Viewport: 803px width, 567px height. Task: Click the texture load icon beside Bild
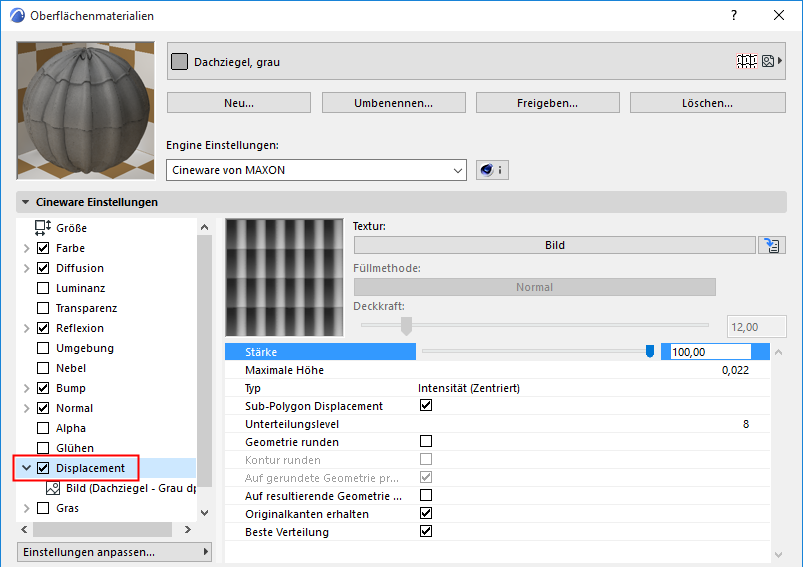pos(772,245)
